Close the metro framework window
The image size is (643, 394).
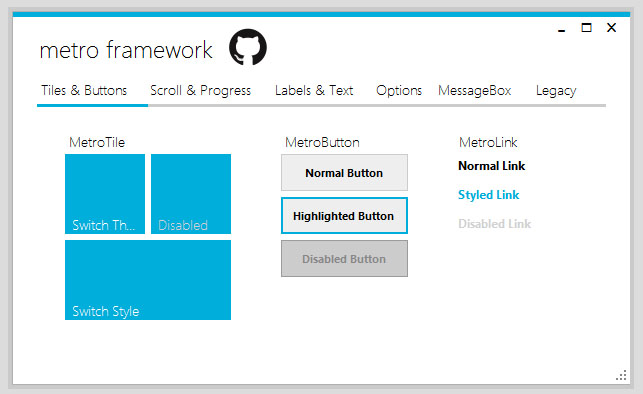(x=611, y=28)
